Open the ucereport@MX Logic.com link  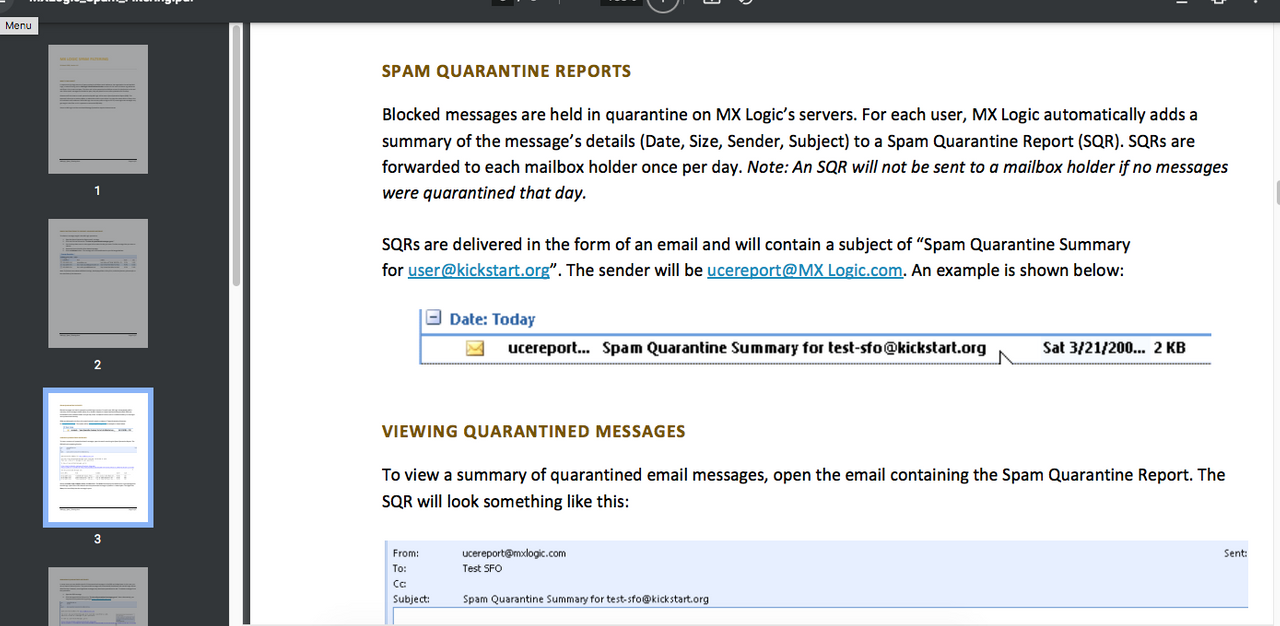805,270
